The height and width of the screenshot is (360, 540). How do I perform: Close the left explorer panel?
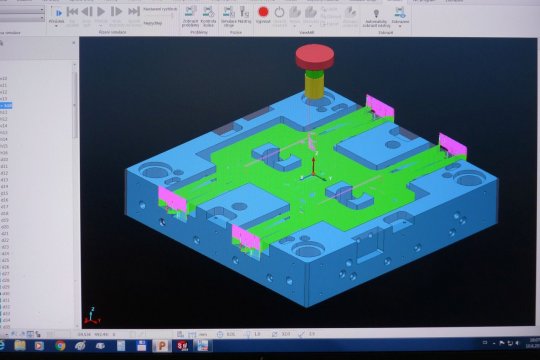point(74,43)
